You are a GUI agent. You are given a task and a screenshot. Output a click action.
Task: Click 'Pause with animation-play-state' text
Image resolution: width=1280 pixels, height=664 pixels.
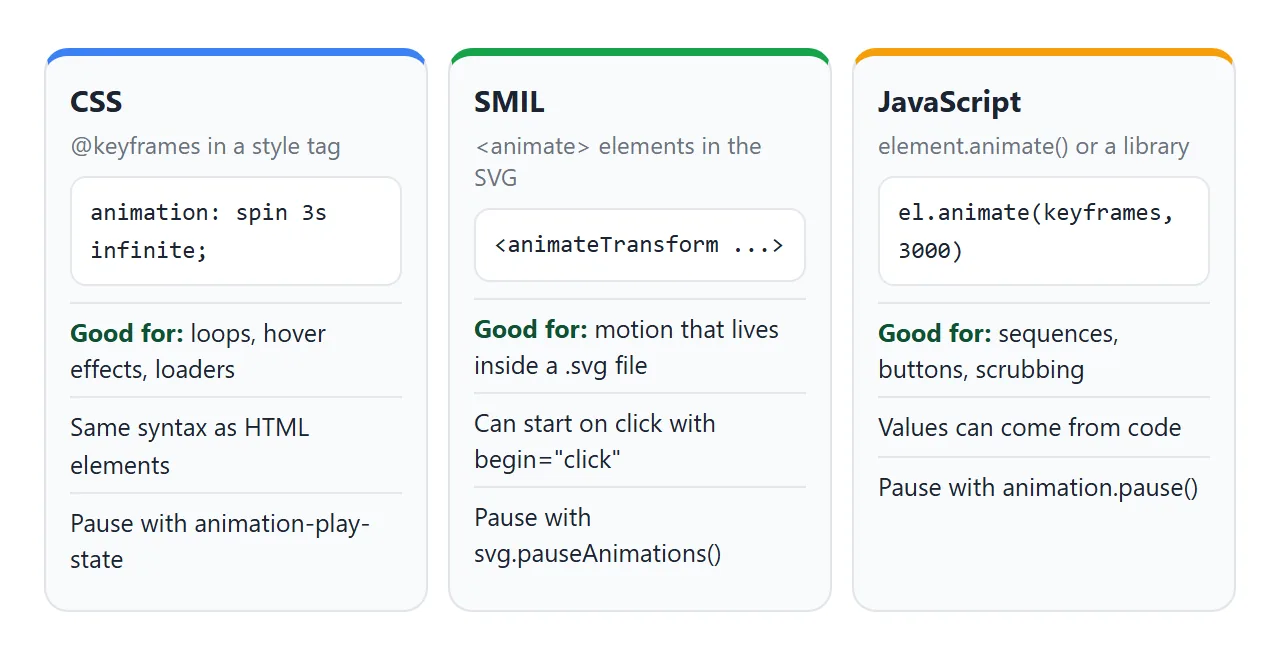(220, 541)
